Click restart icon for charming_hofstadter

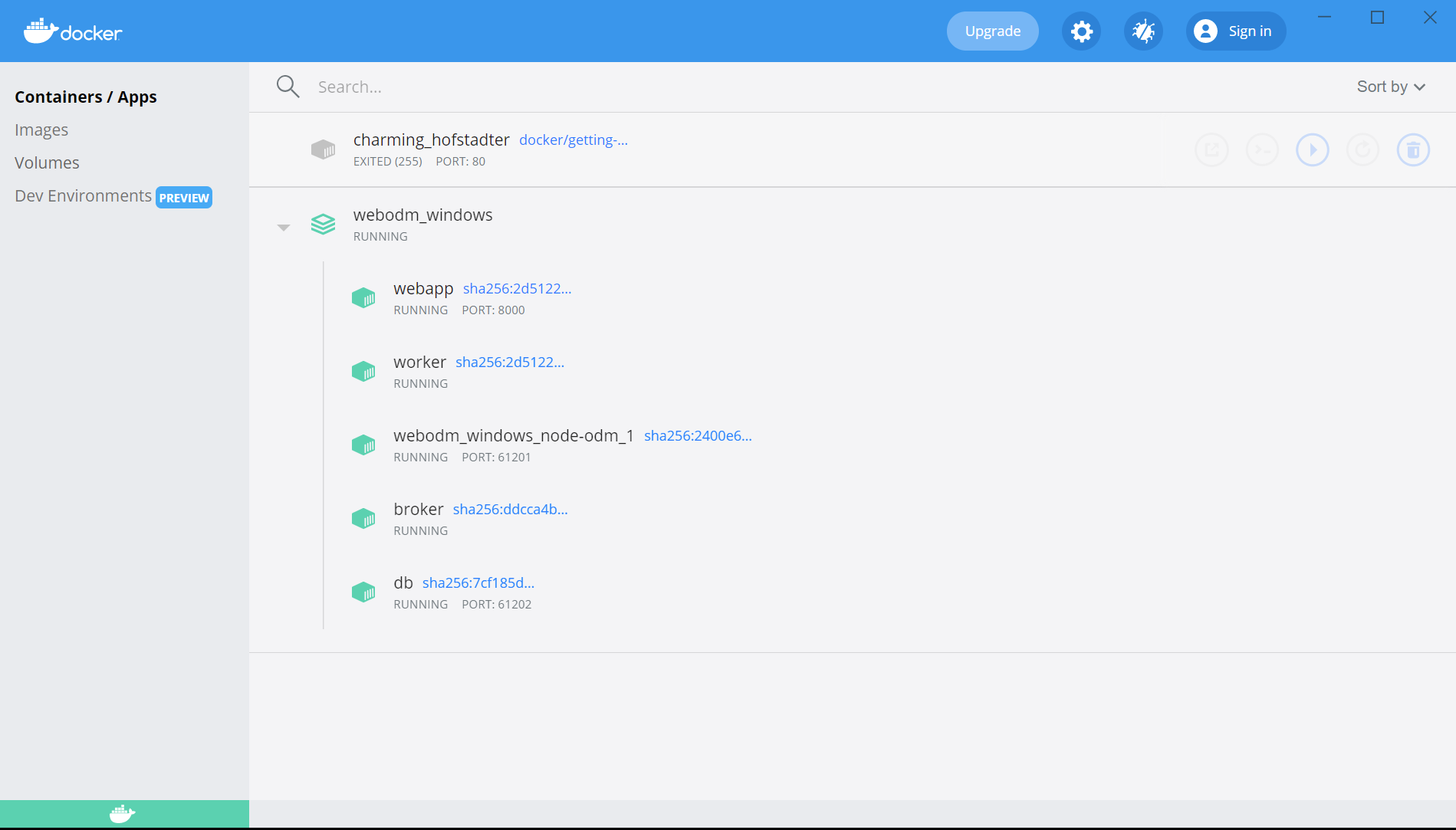(1362, 150)
